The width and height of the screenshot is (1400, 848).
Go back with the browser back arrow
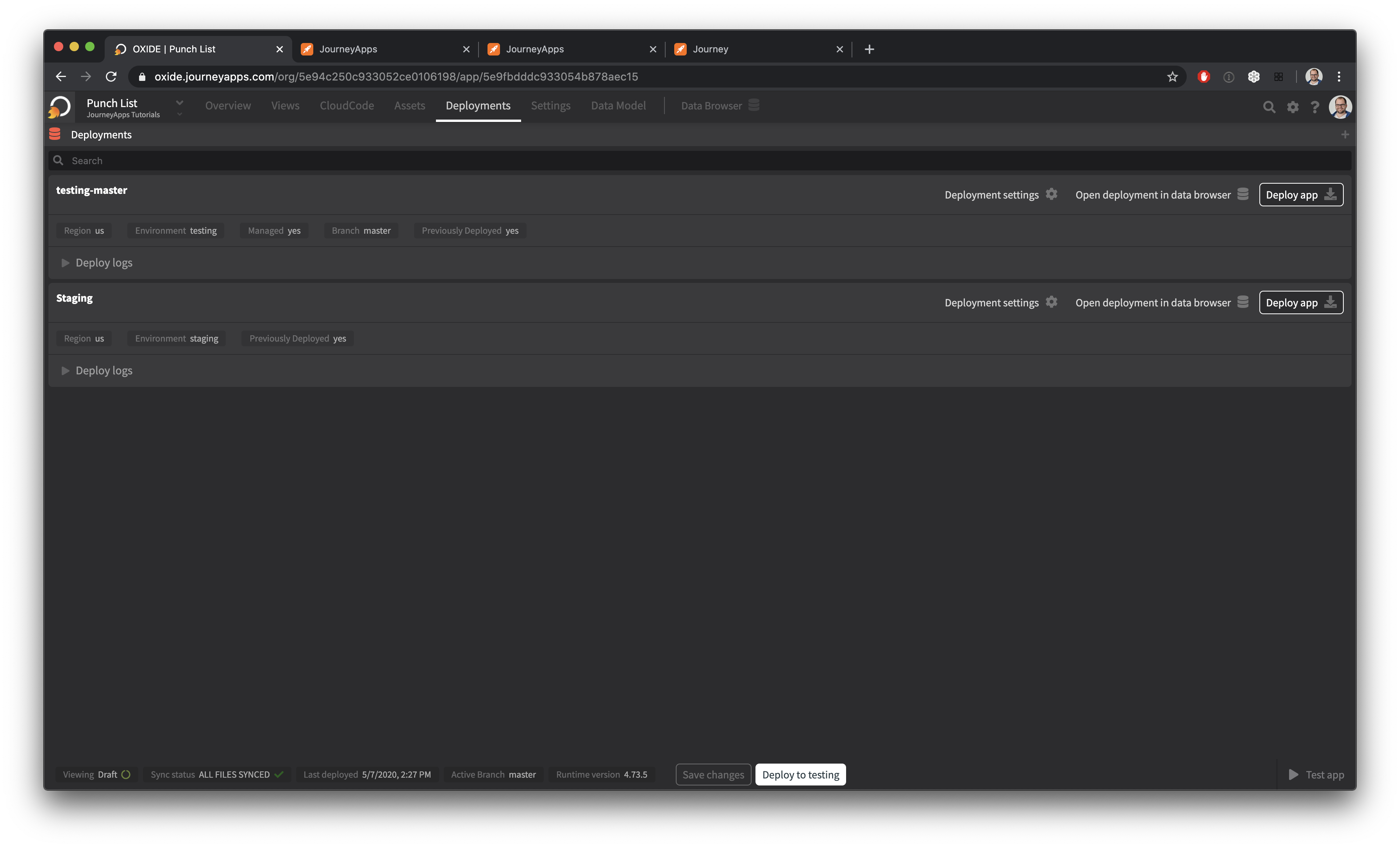(x=61, y=77)
